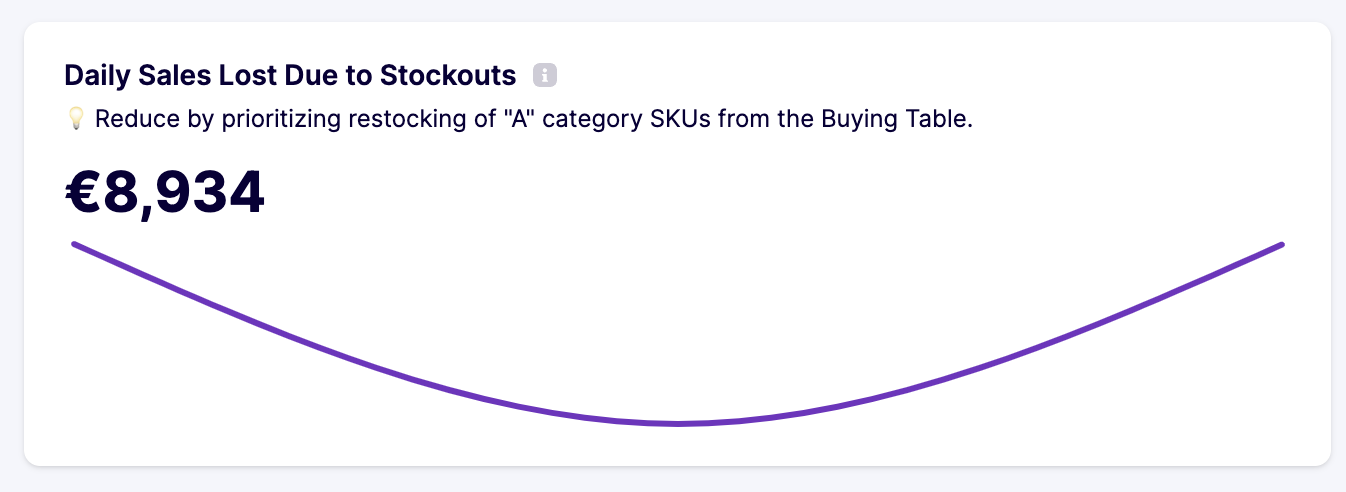Click the euro symbol of the metric
The image size is (1346, 492).
[x=83, y=192]
